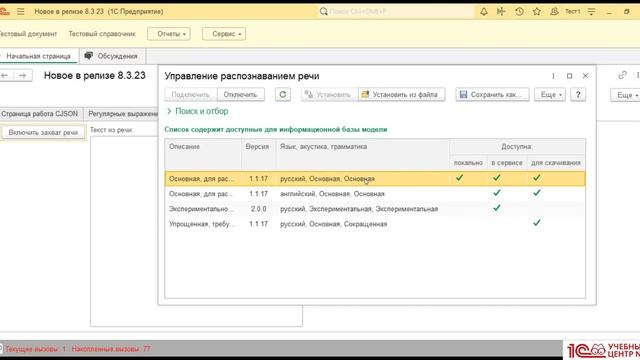640x360 pixels.
Task: Open the Сервис dropdown menu
Action: (x=224, y=34)
